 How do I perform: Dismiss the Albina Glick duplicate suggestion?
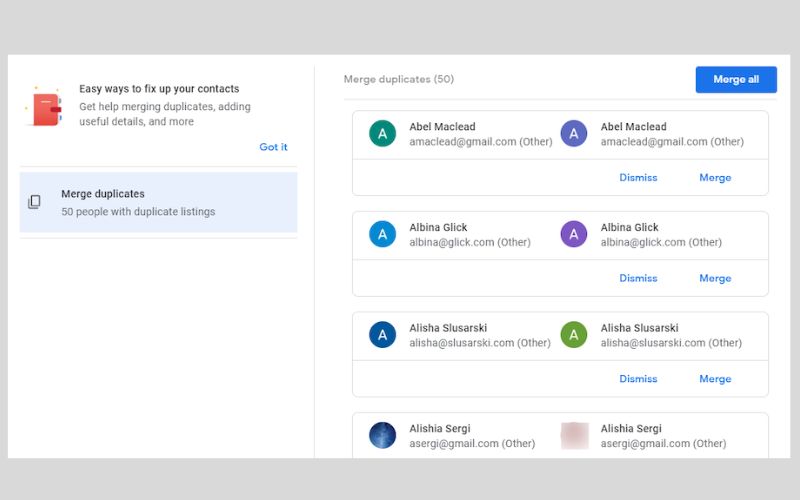638,278
